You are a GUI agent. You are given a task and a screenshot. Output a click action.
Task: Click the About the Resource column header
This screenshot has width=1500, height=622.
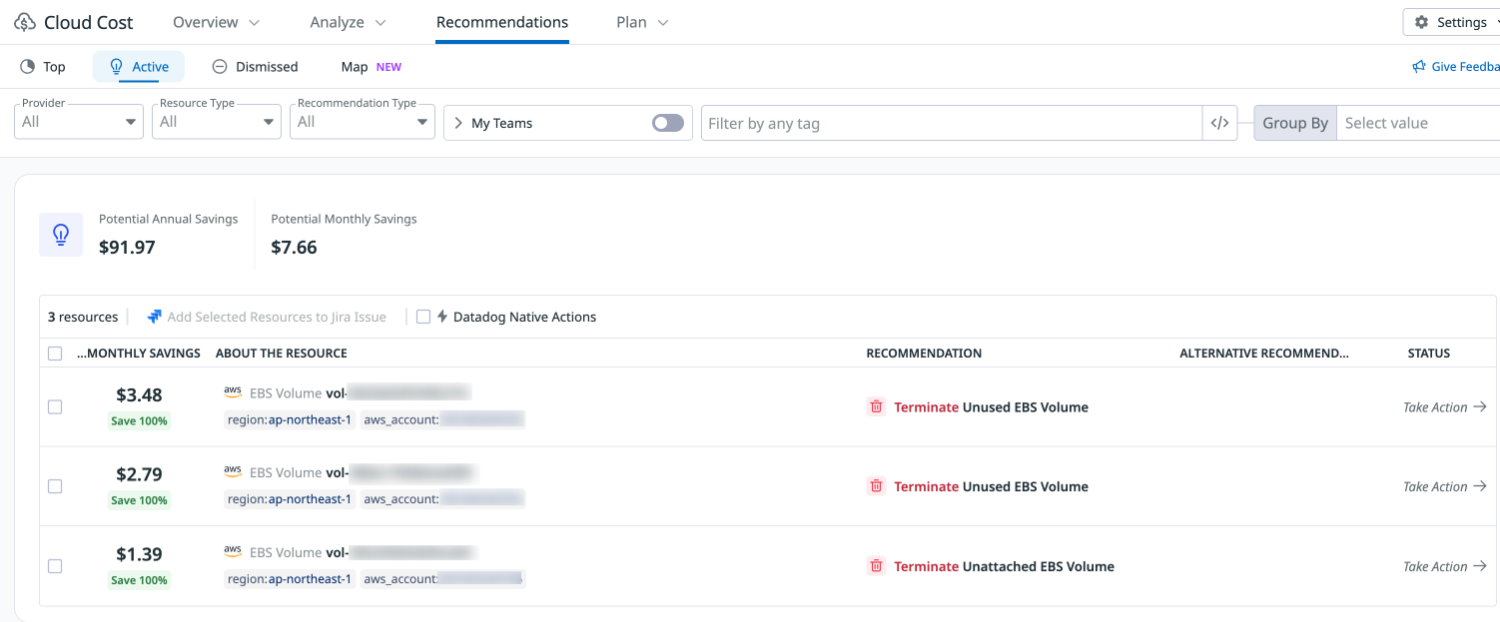pyautogui.click(x=281, y=353)
